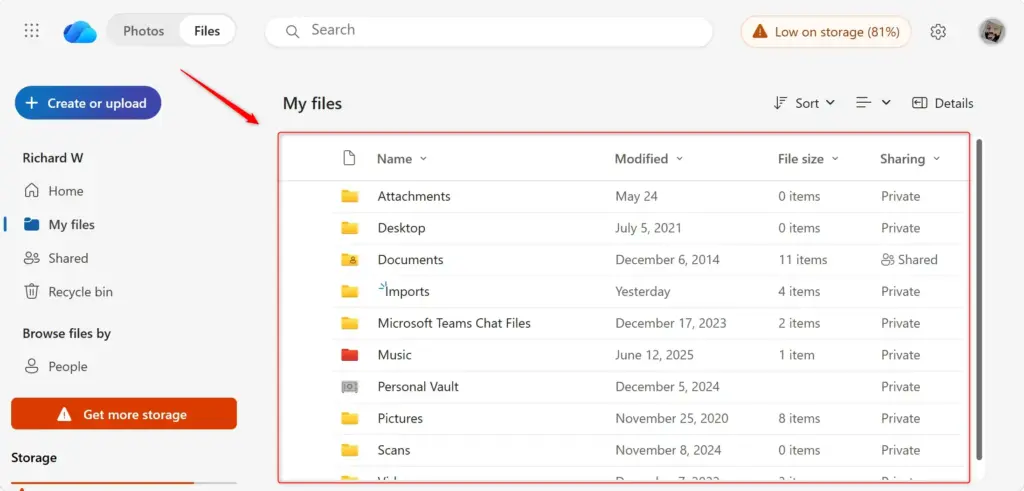Image resolution: width=1024 pixels, height=491 pixels.
Task: Switch to the Photos tab
Action: (x=144, y=31)
